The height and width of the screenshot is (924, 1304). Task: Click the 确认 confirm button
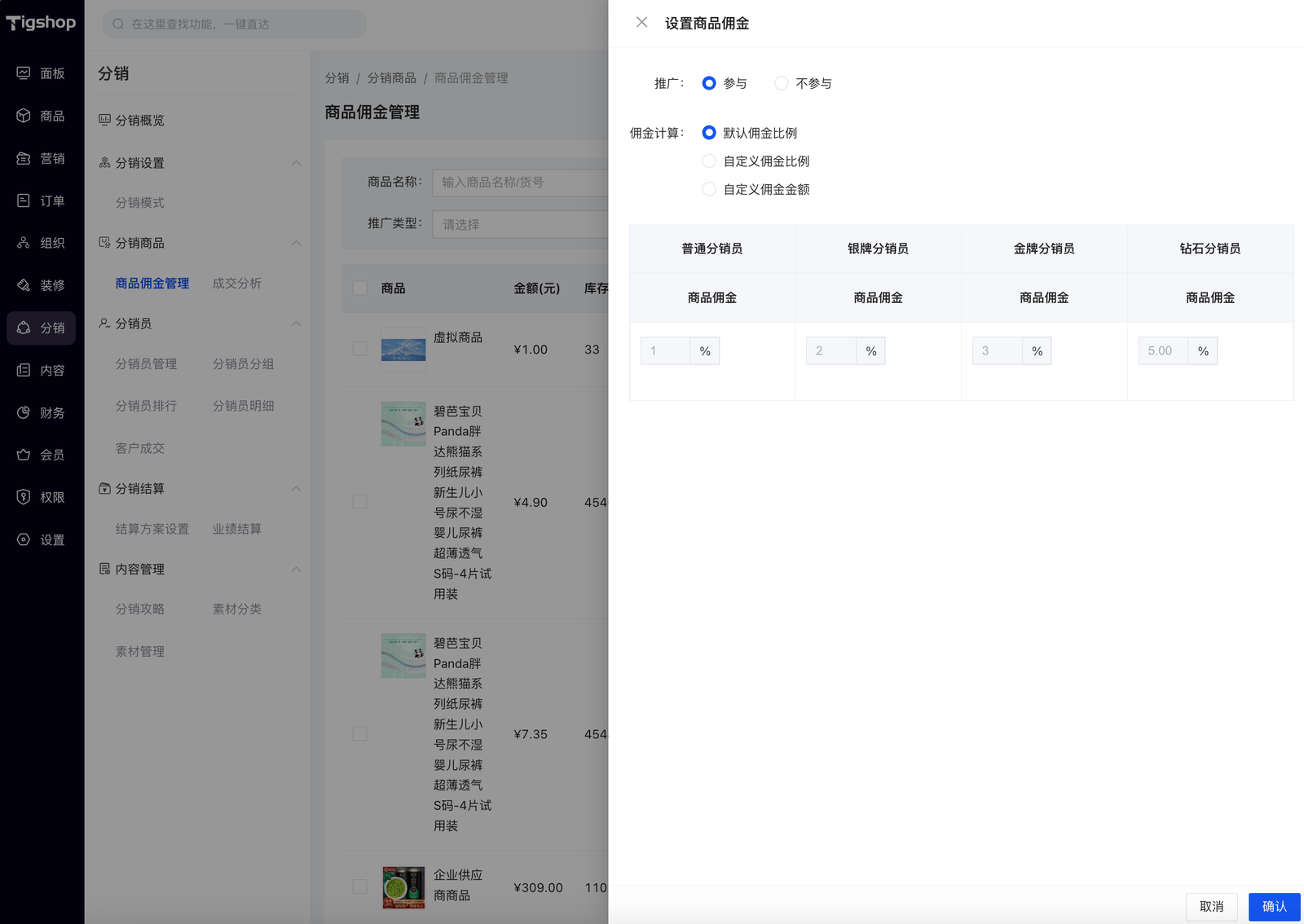1274,906
